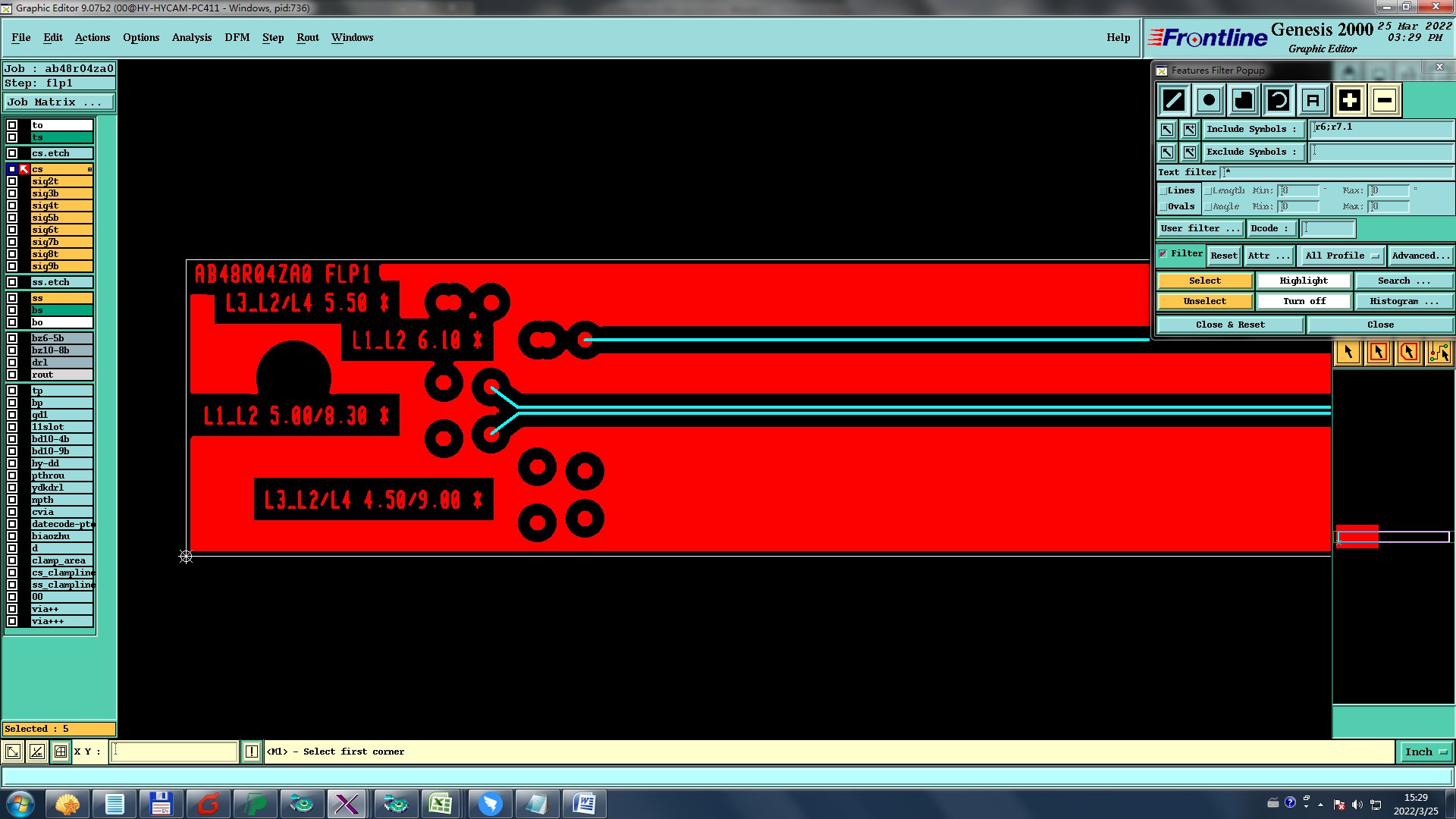Toggle the positive polarity plus icon
Image resolution: width=1456 pixels, height=819 pixels.
click(1349, 100)
